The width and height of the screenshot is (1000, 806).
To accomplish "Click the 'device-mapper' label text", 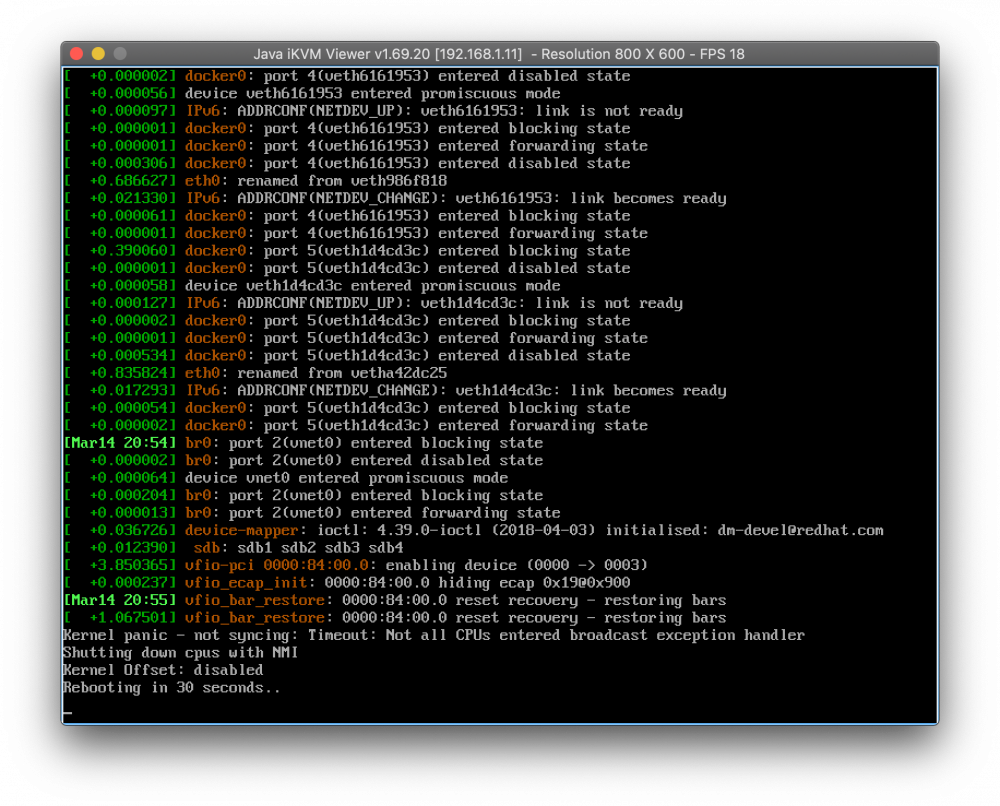I will click(x=242, y=531).
